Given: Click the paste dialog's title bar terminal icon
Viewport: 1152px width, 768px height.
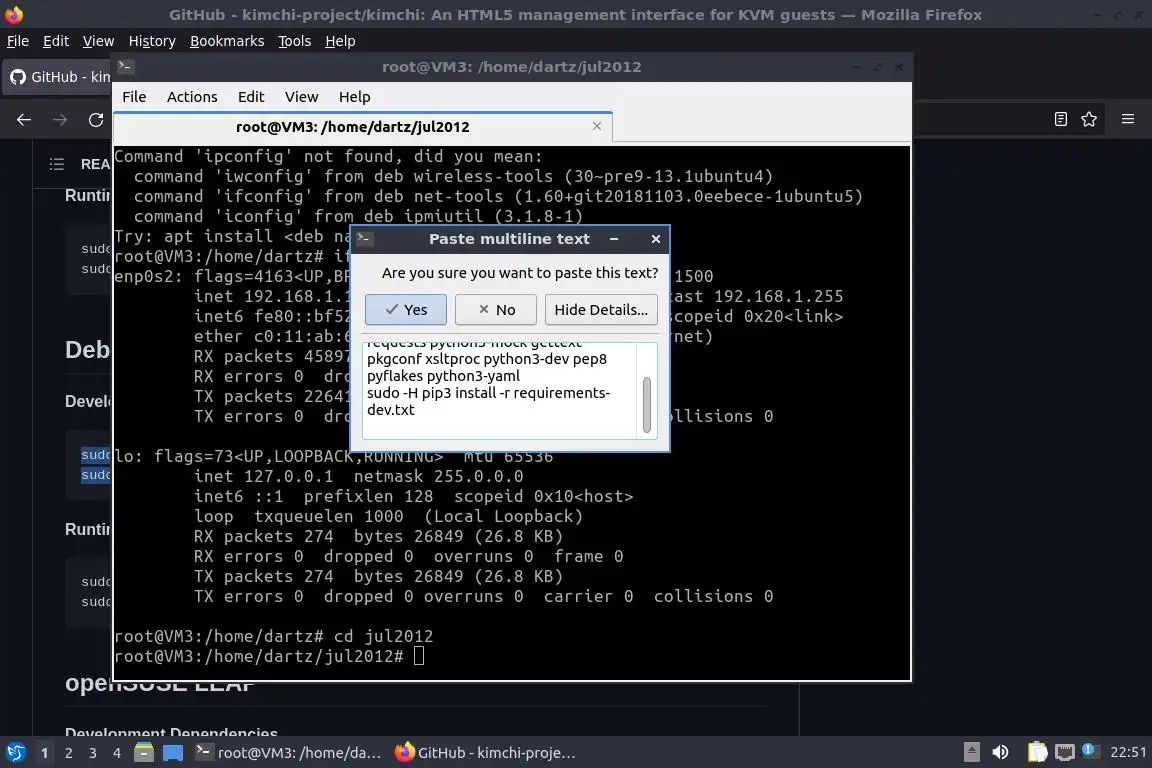Looking at the screenshot, I should [364, 238].
